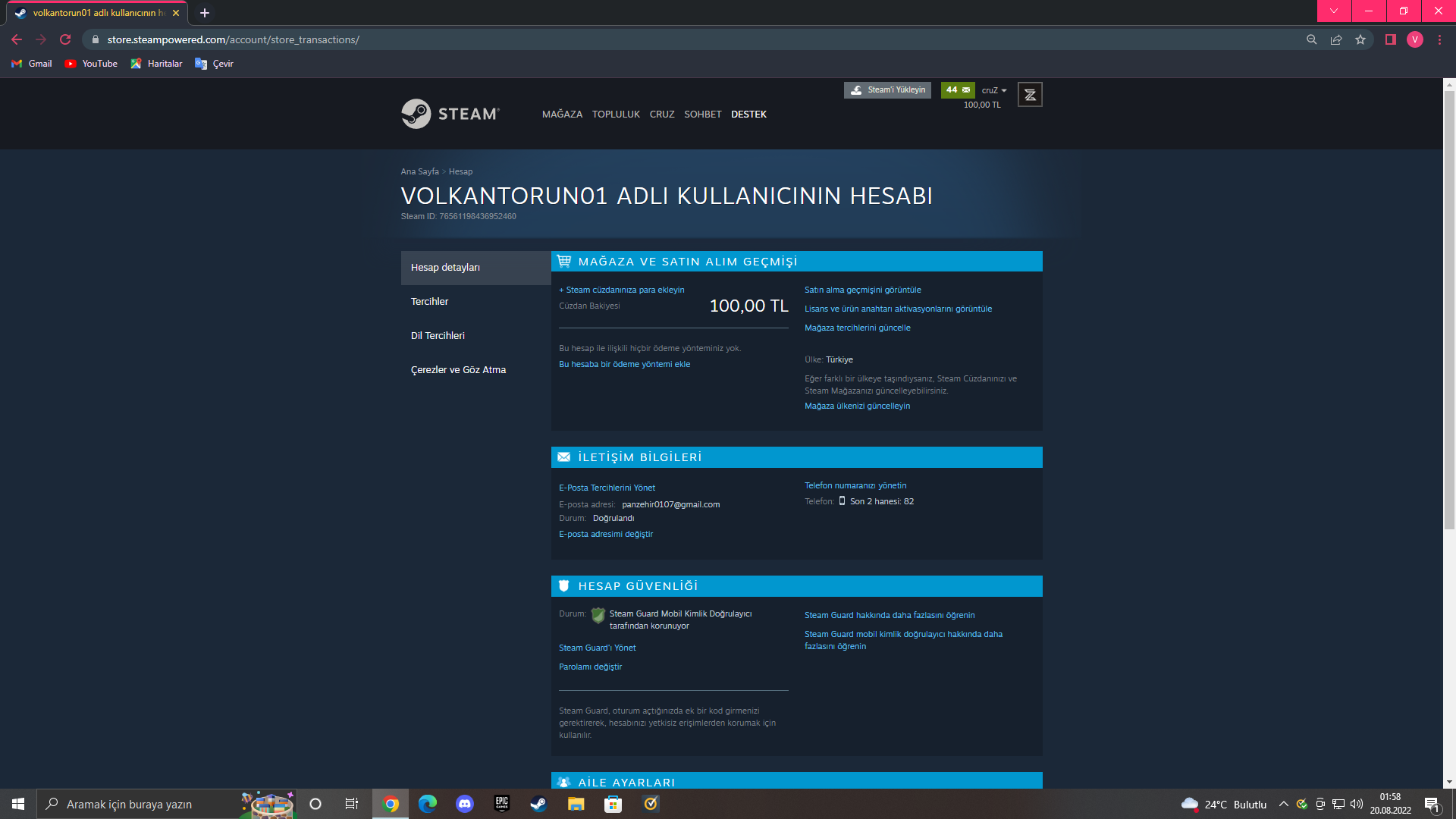Open the MAĞAZA menu

coord(562,115)
